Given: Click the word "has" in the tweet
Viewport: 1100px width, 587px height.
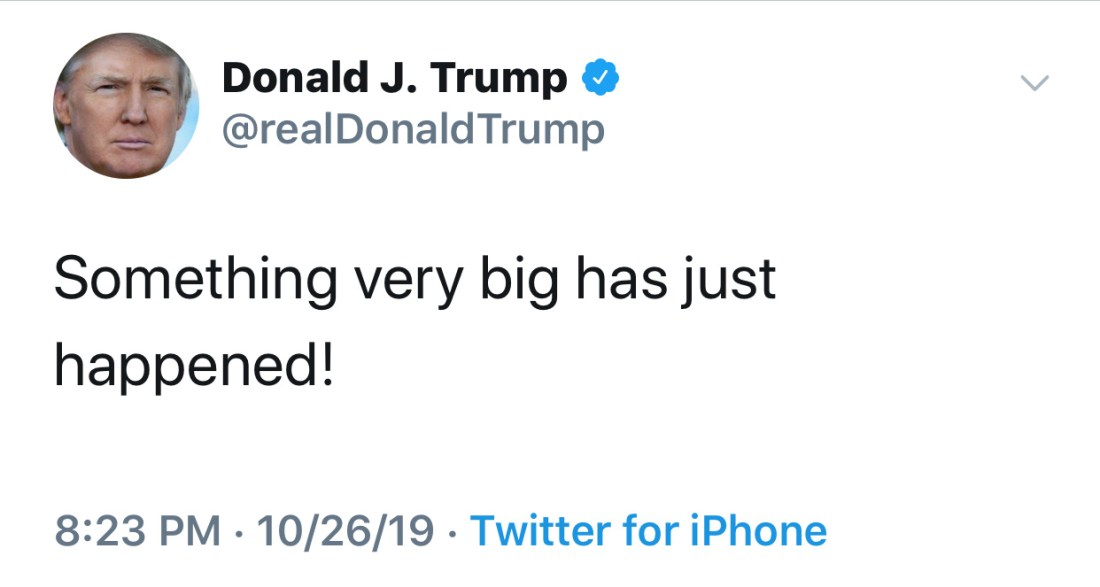Looking at the screenshot, I should coord(626,279).
